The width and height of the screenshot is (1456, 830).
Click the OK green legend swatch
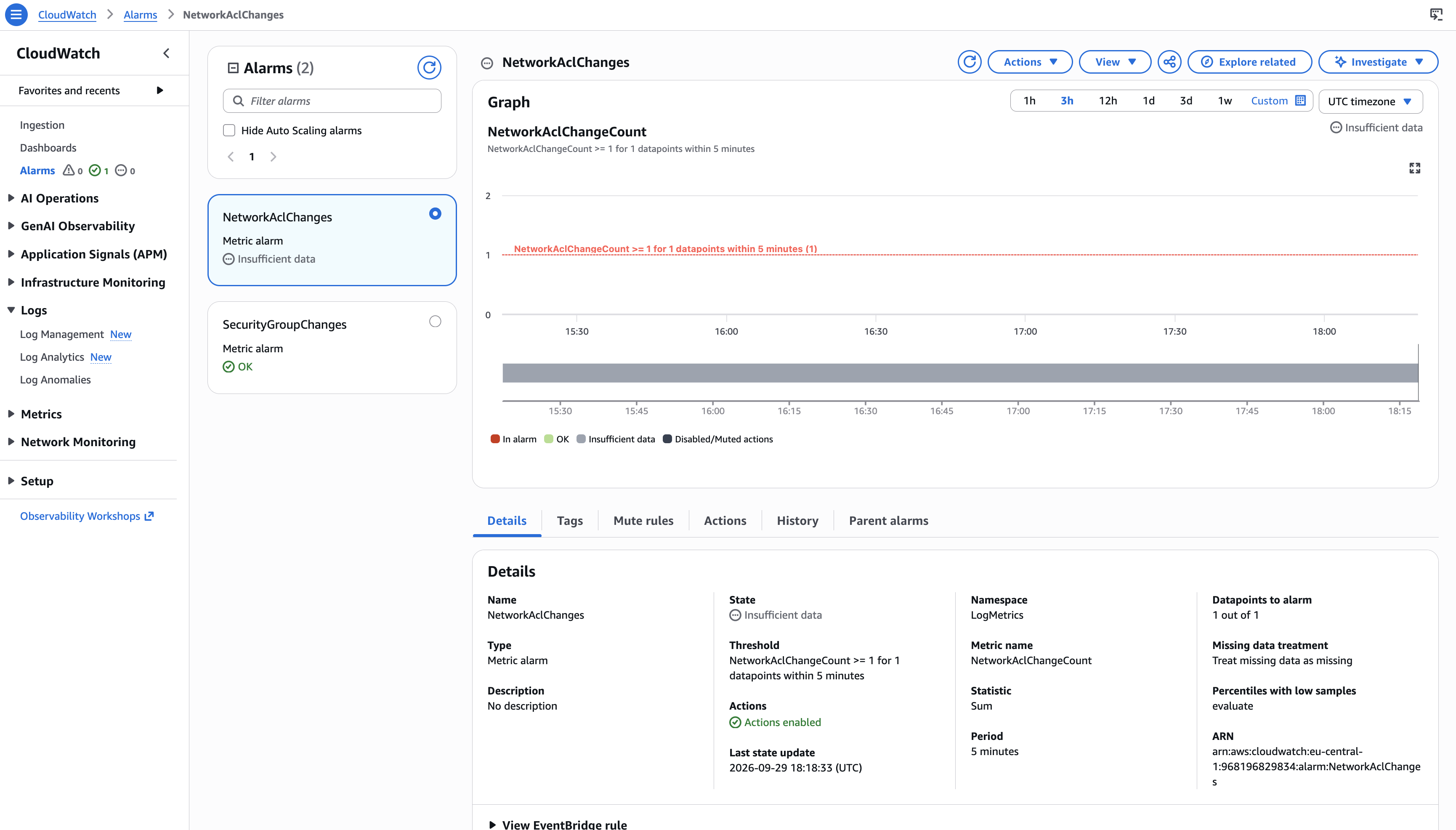[549, 439]
